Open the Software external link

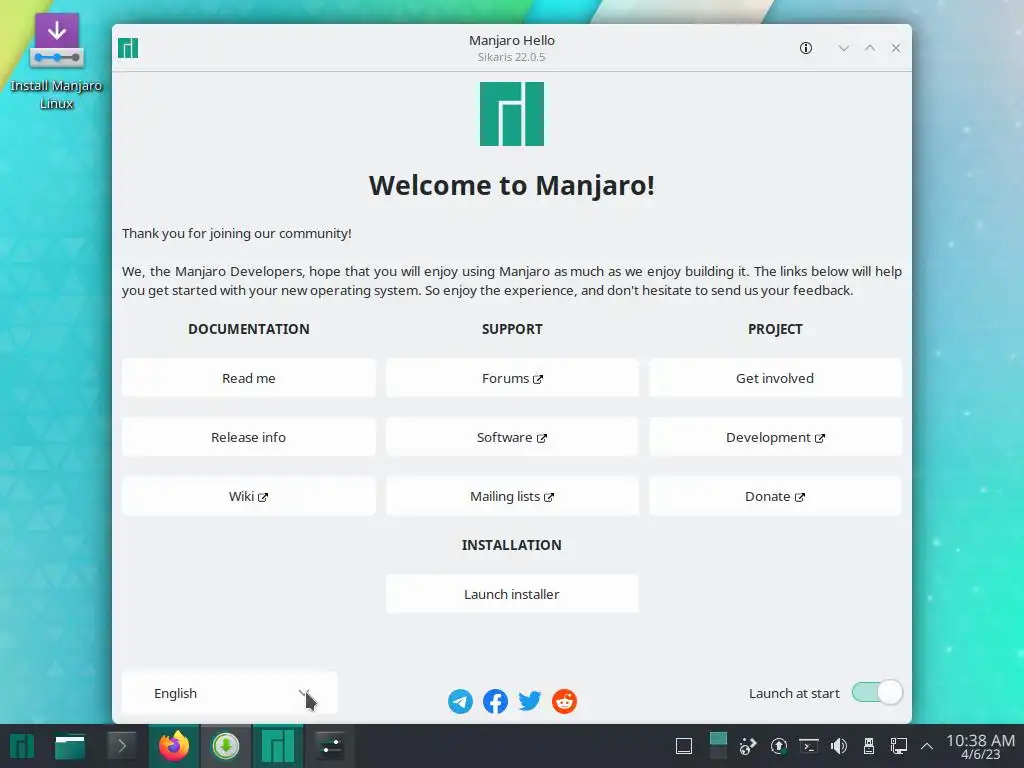512,438
